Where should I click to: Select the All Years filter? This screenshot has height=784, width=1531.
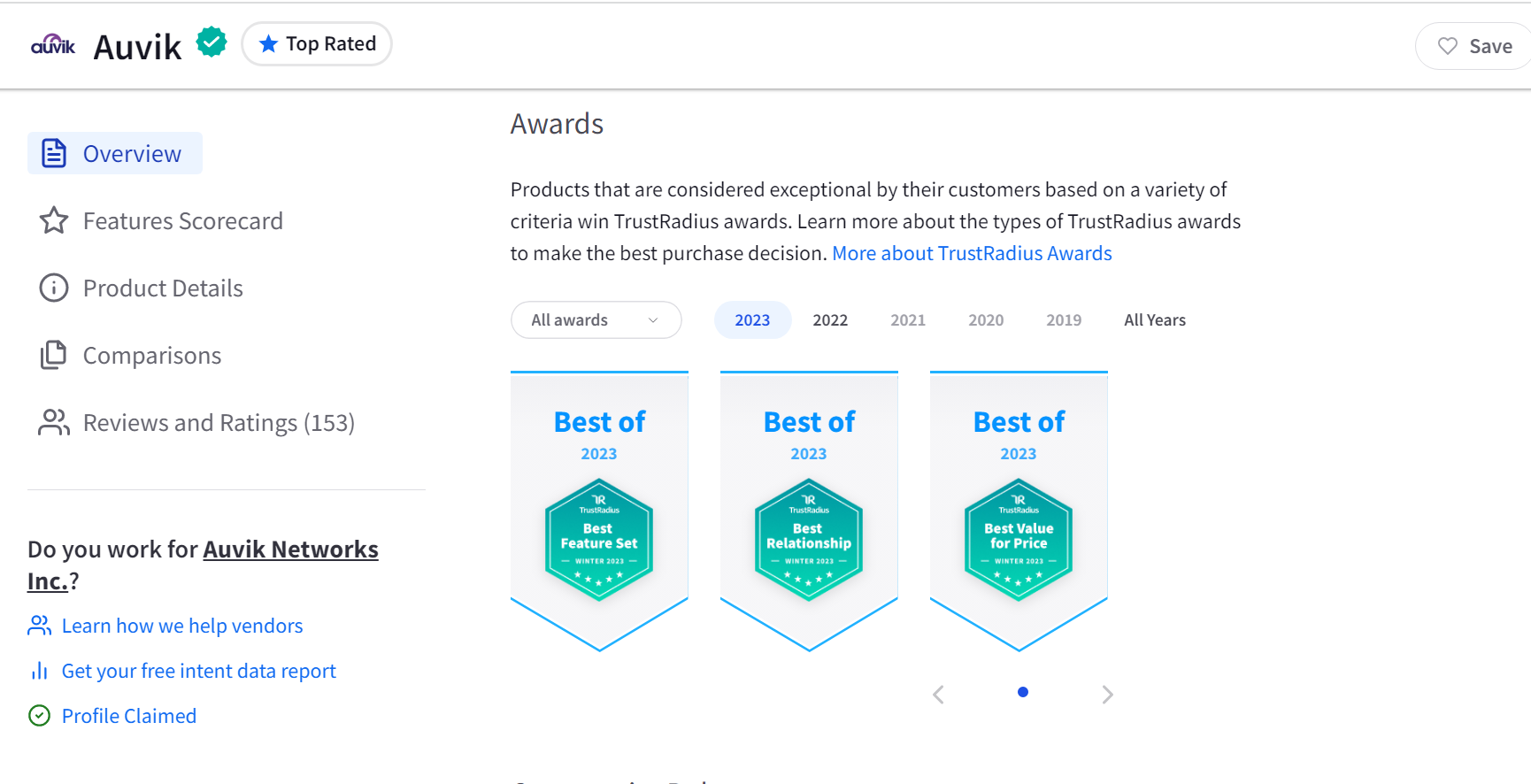click(1154, 319)
